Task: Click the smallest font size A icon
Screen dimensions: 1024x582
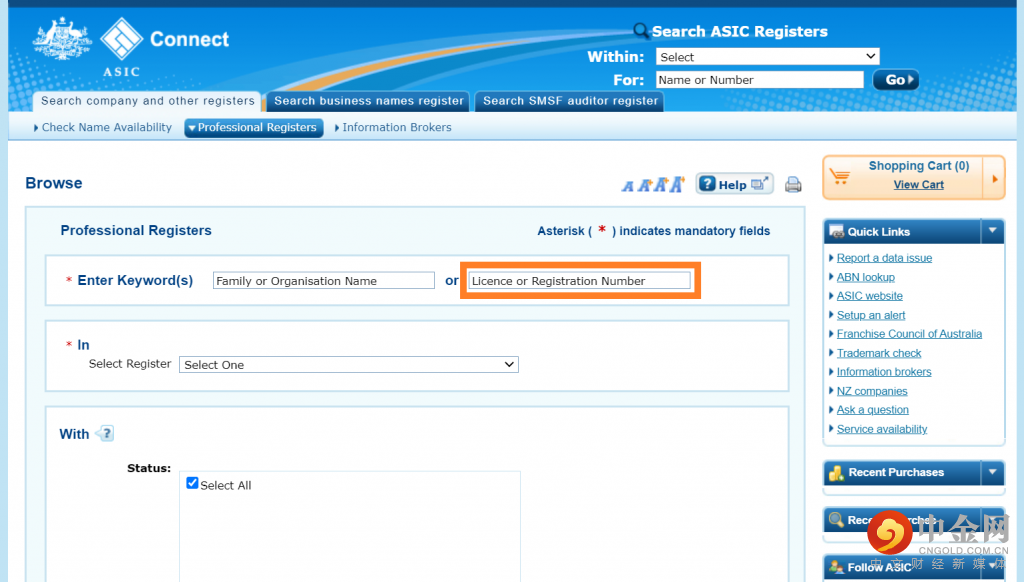Action: click(628, 186)
